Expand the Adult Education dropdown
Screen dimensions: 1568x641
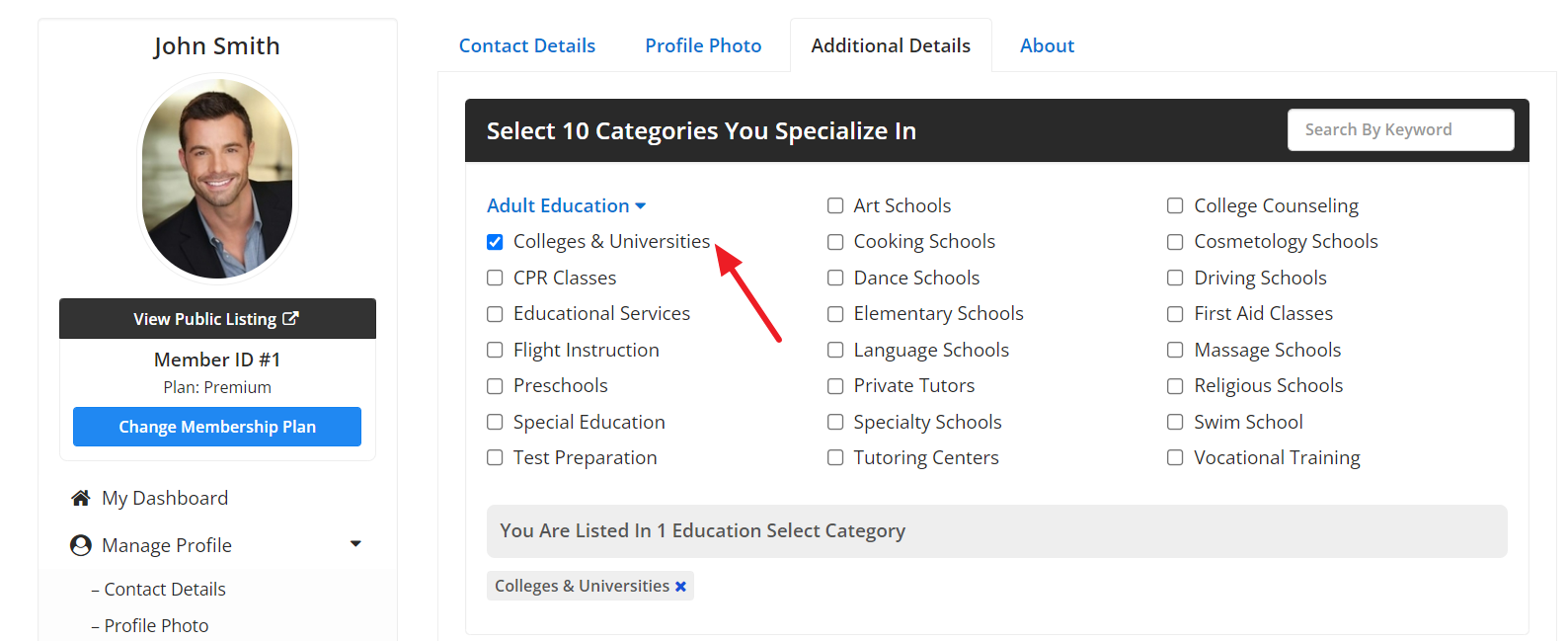(x=566, y=205)
